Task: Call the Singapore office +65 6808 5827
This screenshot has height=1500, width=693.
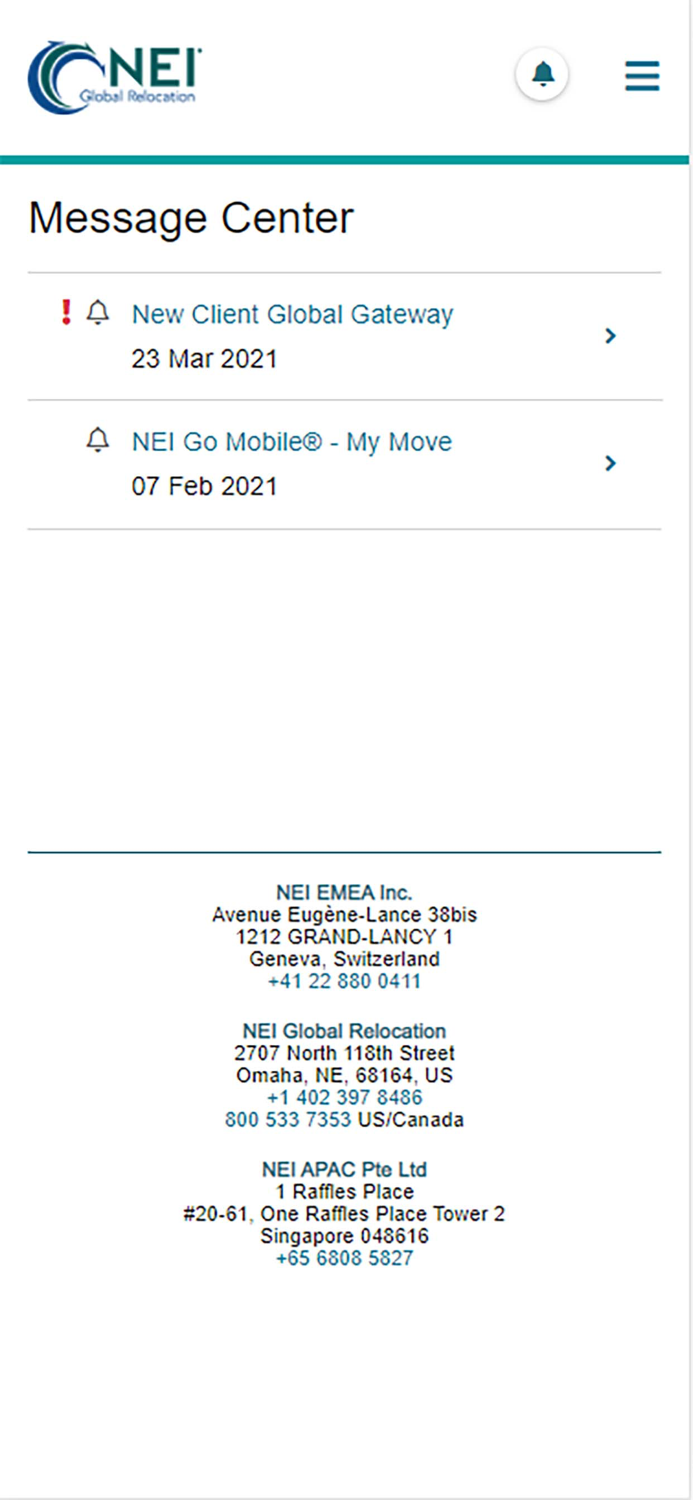Action: click(344, 1258)
